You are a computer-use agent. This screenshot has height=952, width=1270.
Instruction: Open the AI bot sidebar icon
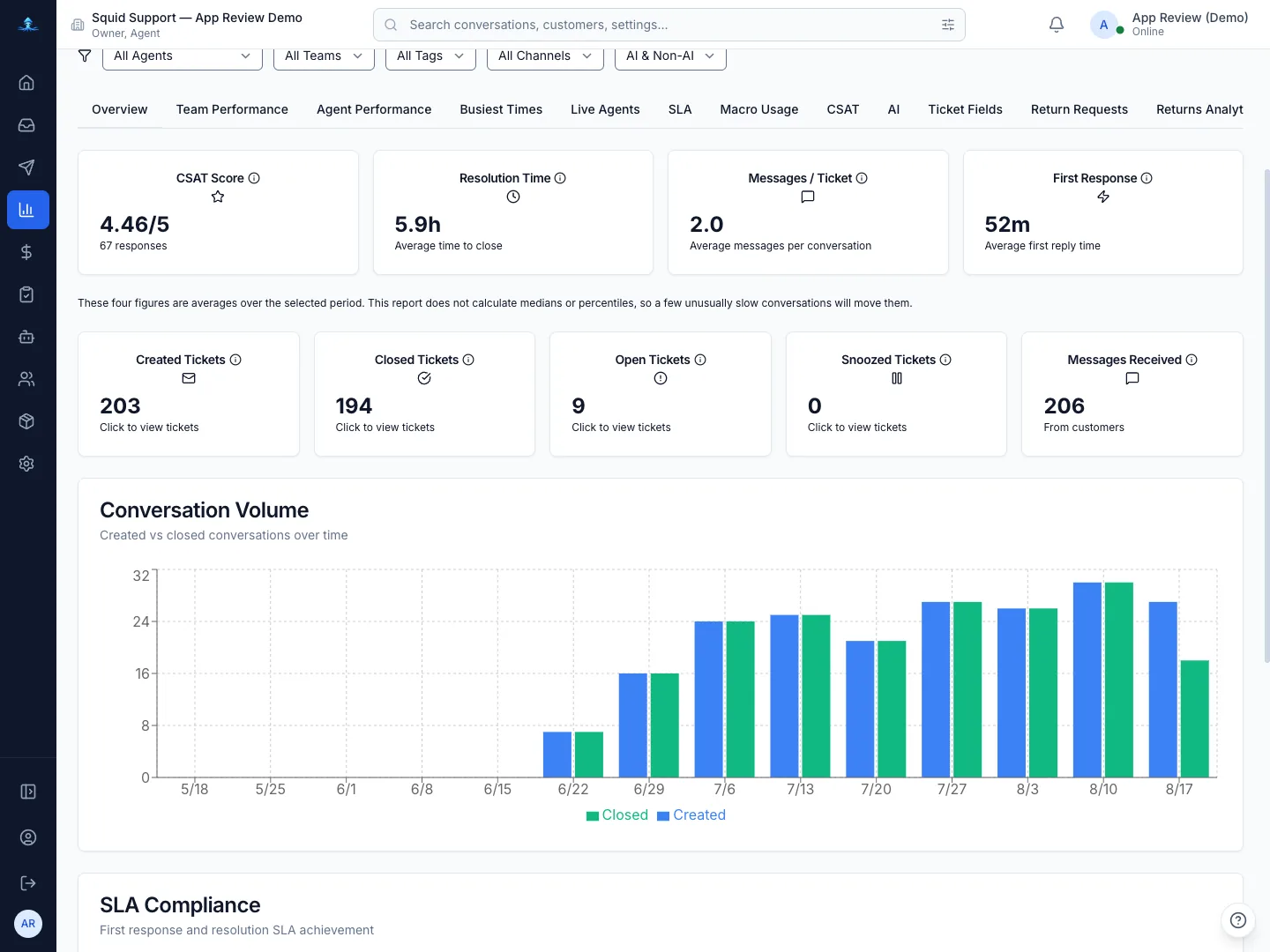point(26,337)
